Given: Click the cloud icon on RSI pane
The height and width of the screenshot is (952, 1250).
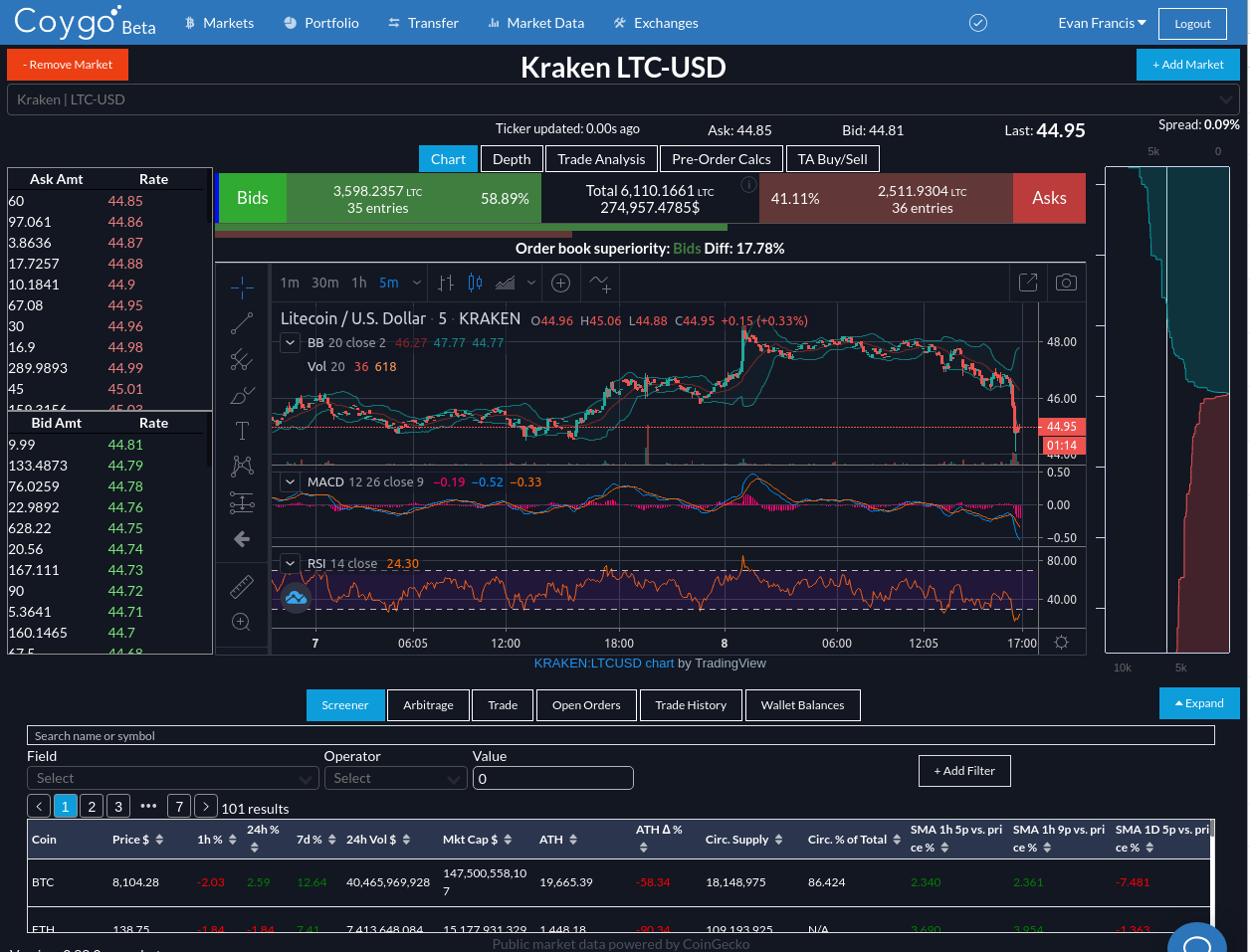Looking at the screenshot, I should pyautogui.click(x=296, y=598).
